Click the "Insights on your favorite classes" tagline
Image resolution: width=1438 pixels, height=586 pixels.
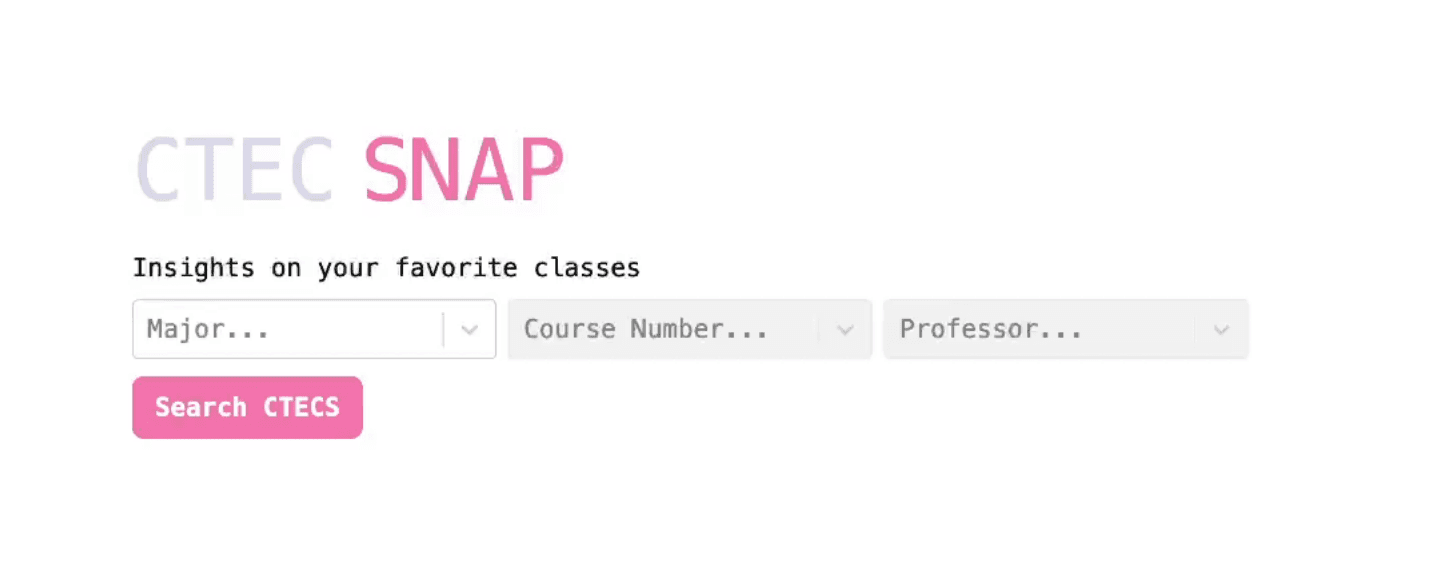(x=386, y=268)
